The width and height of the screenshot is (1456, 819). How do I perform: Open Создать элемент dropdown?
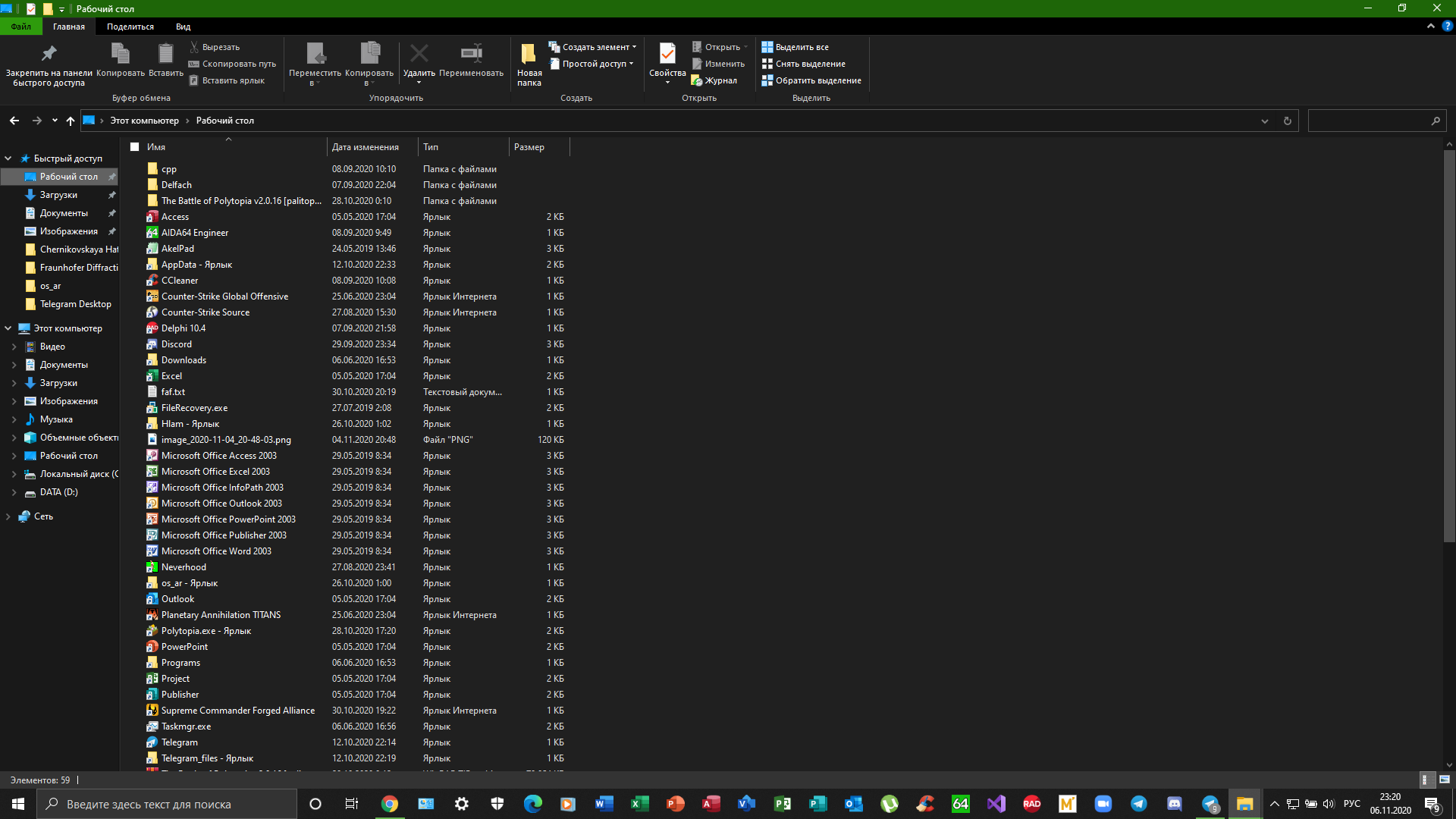click(592, 47)
